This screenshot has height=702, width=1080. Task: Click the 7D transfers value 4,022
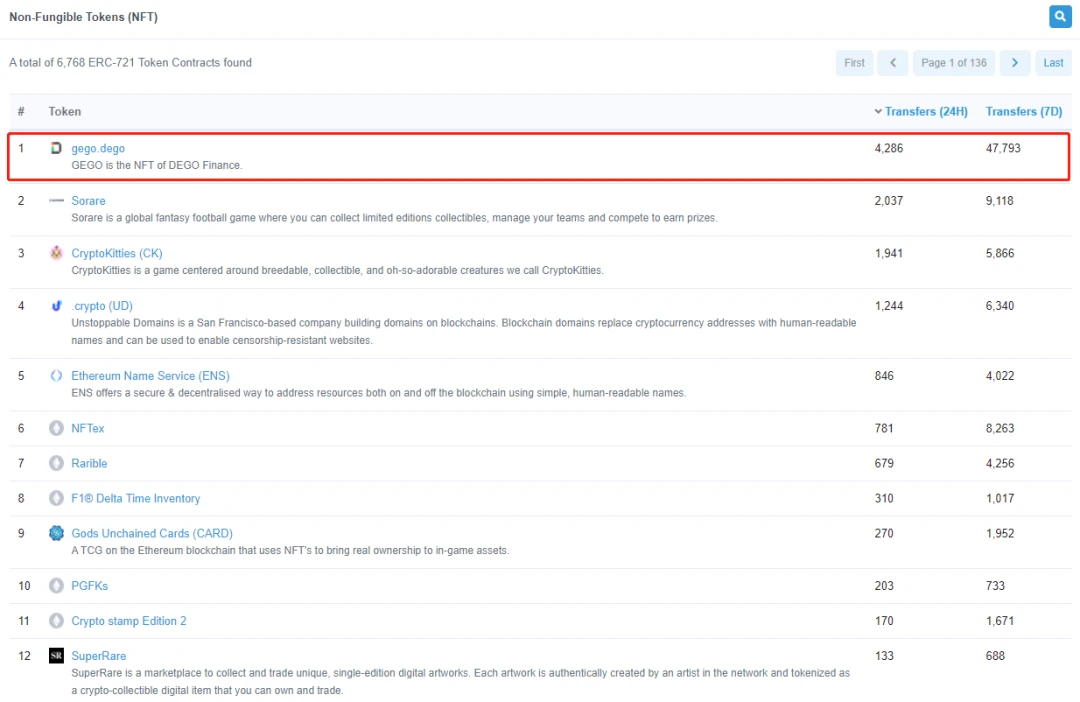pos(999,375)
